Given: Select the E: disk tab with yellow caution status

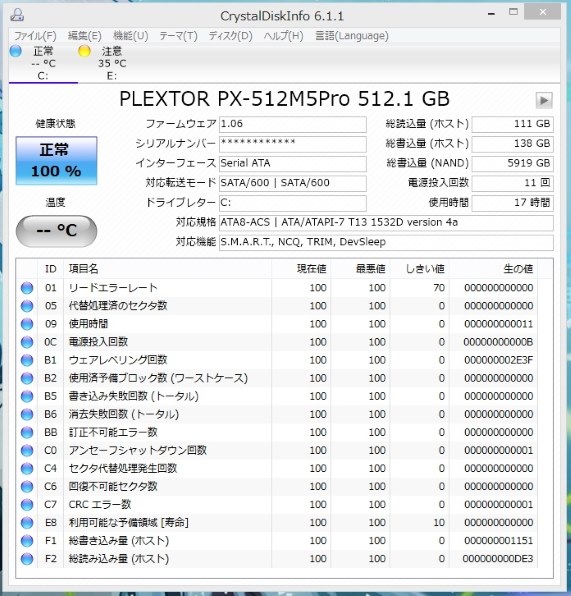Looking at the screenshot, I should (111, 63).
